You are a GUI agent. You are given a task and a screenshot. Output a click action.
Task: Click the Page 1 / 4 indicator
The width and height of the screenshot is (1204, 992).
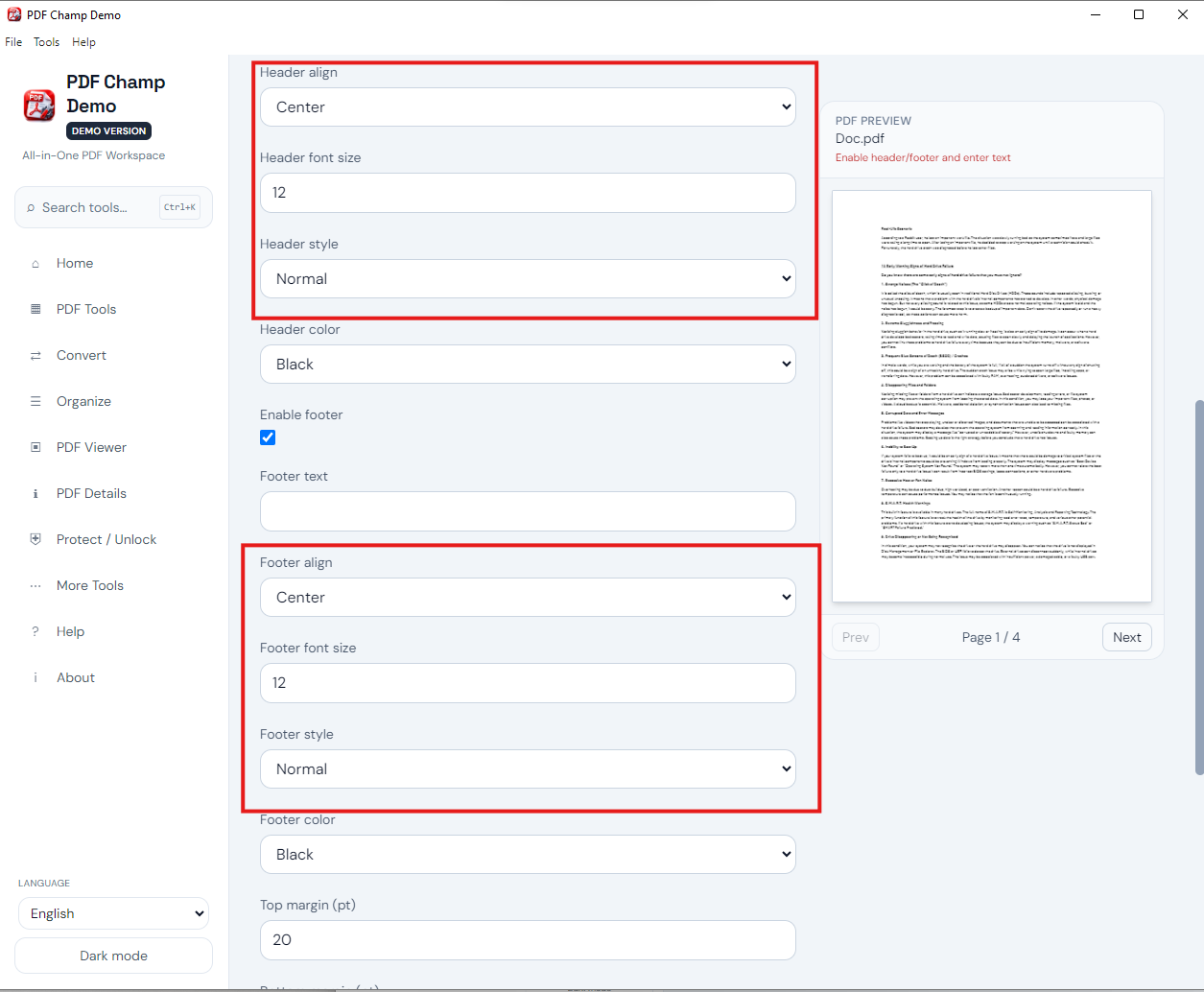(991, 638)
